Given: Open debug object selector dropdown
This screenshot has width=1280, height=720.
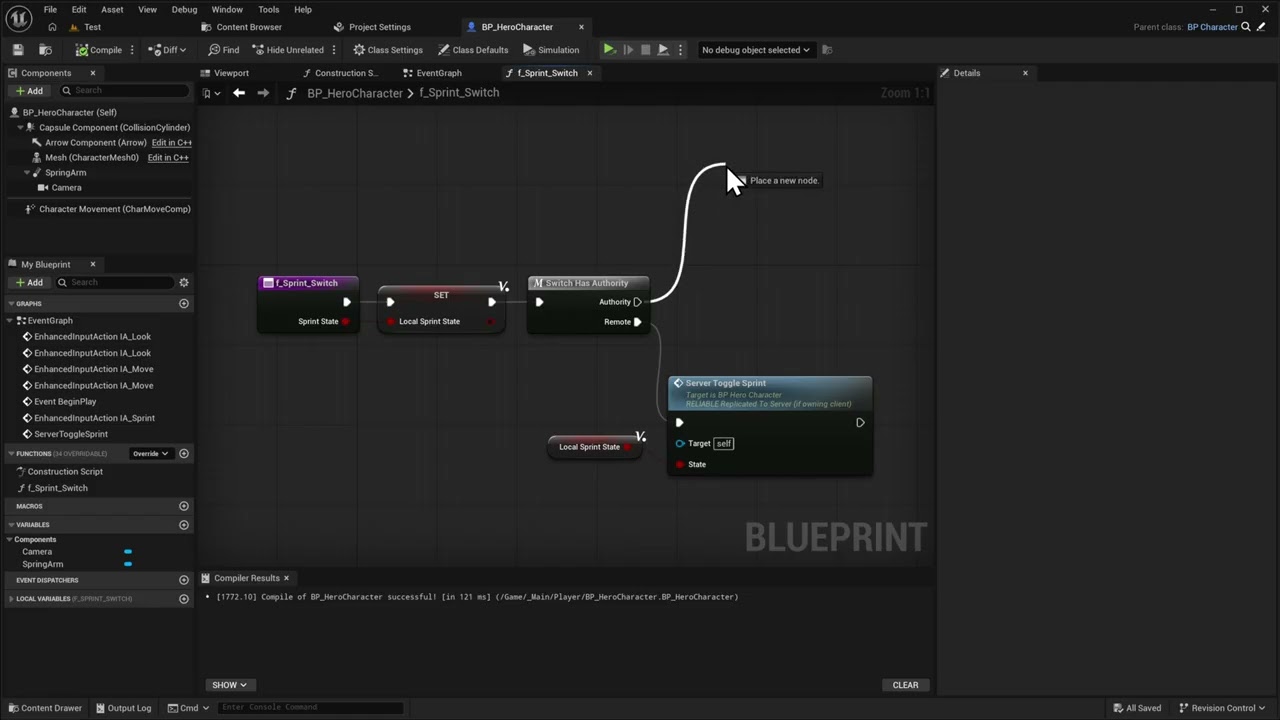Looking at the screenshot, I should (x=756, y=50).
